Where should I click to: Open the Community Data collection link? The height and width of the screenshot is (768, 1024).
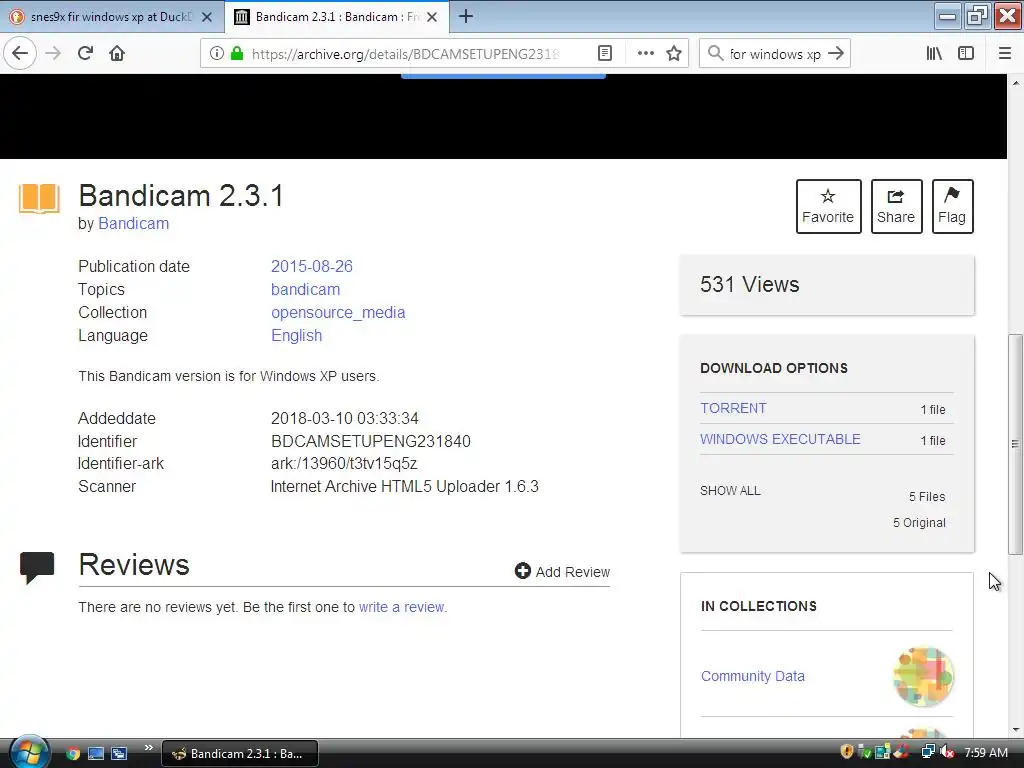(x=752, y=676)
